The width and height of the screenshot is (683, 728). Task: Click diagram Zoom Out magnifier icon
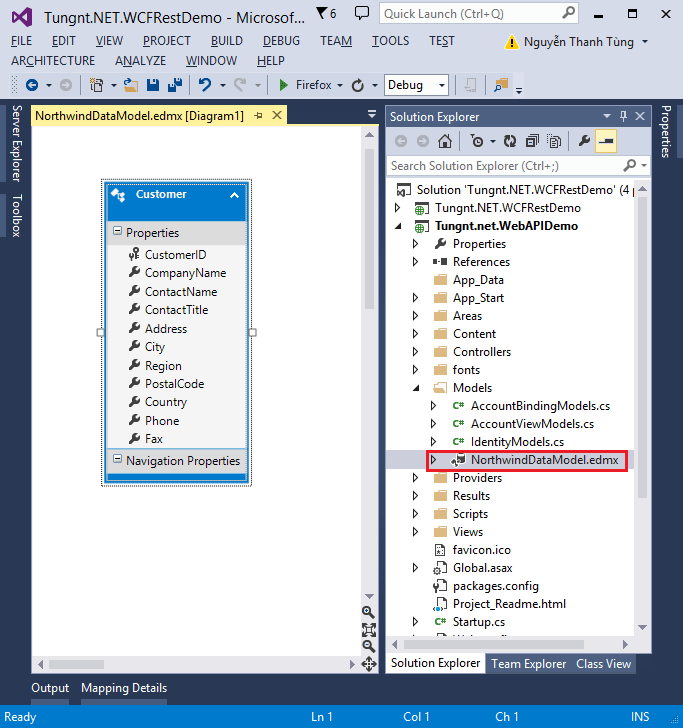click(369, 646)
